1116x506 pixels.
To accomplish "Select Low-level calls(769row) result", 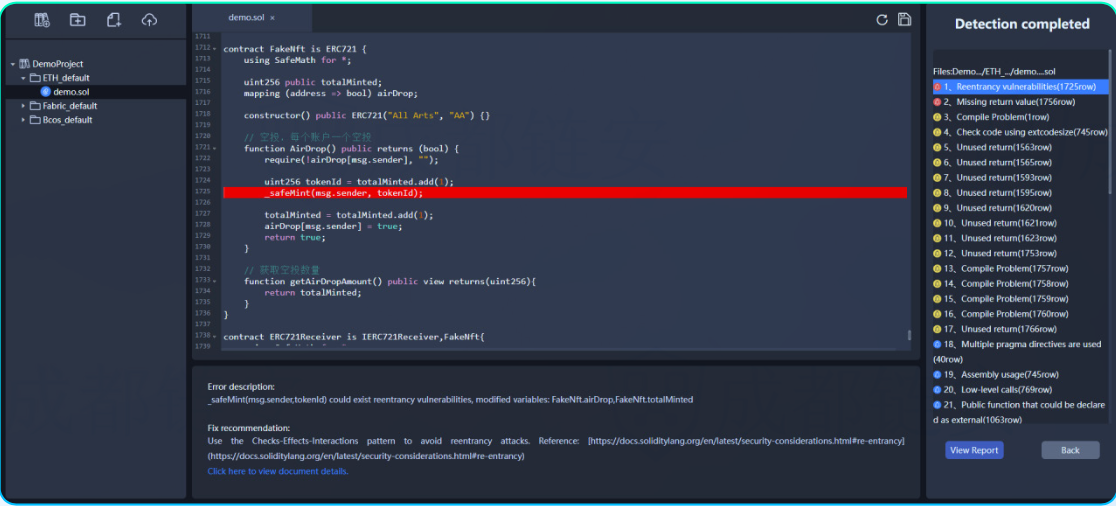I will click(x=1021, y=389).
